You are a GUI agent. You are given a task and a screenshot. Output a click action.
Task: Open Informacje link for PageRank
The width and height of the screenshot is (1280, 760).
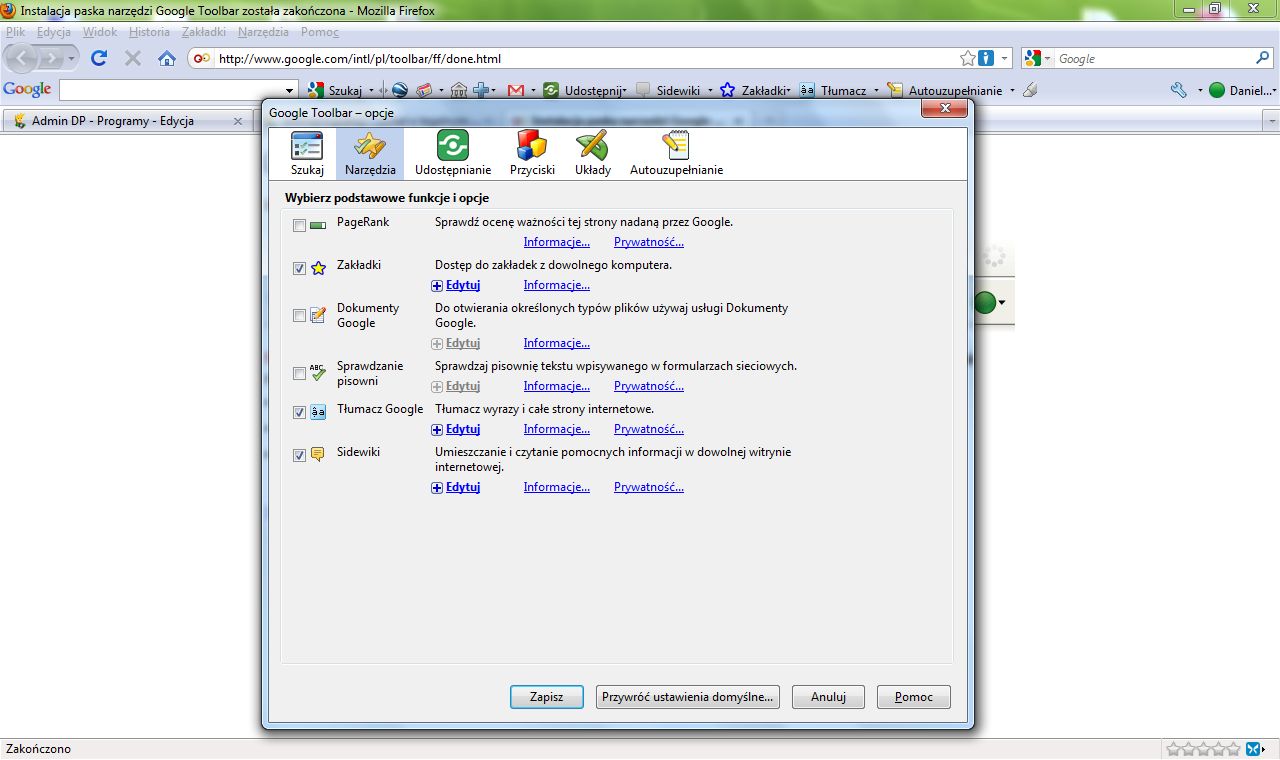556,242
